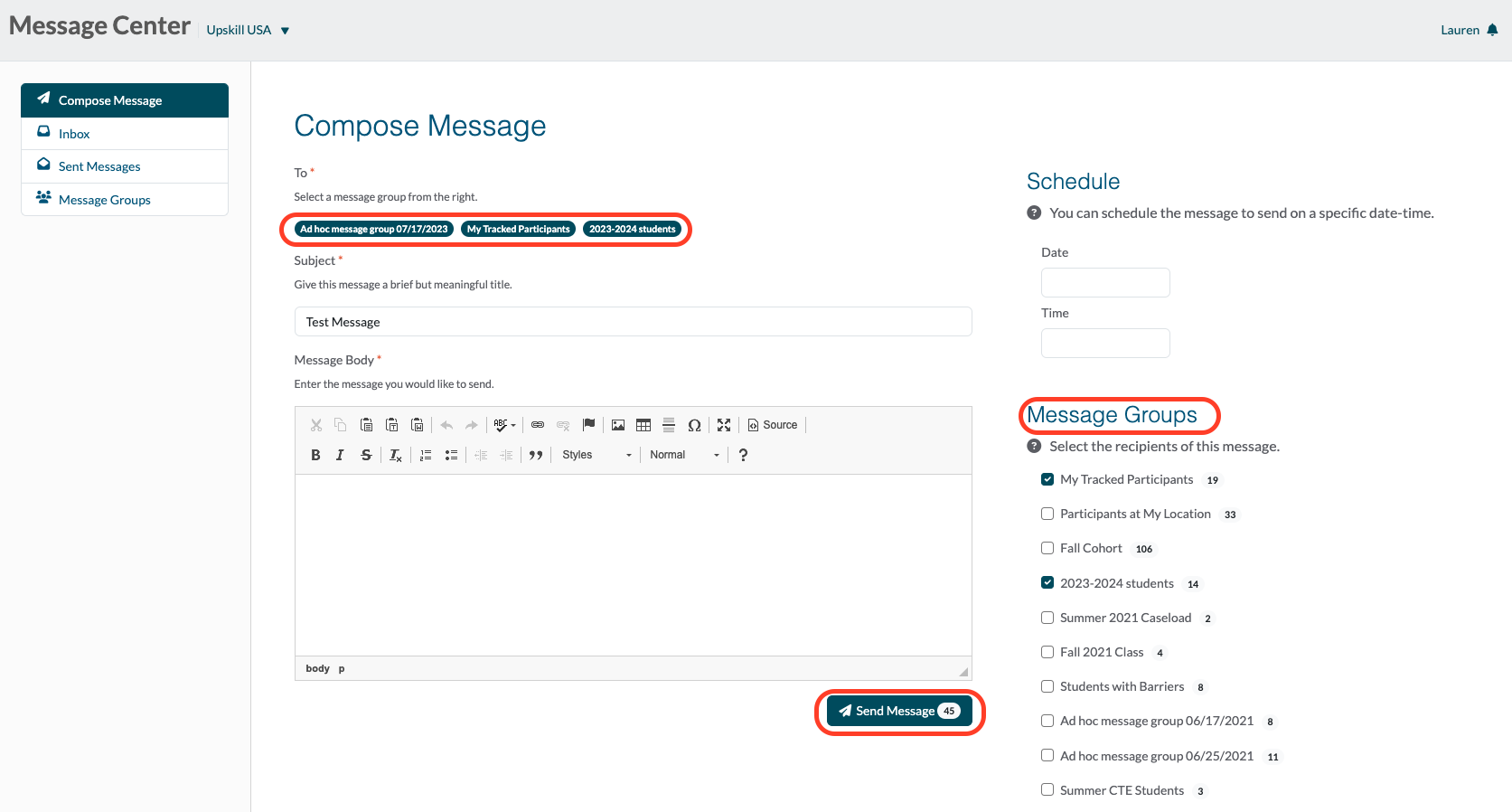This screenshot has width=1512, height=812.
Task: Open the Styles dropdown
Action: click(596, 455)
